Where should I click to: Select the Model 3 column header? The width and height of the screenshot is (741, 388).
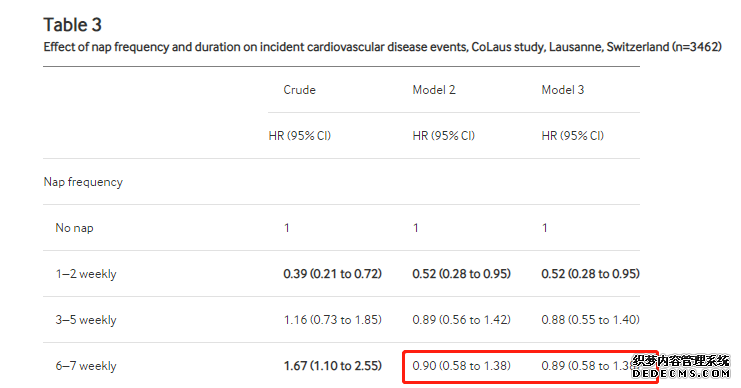pos(562,90)
